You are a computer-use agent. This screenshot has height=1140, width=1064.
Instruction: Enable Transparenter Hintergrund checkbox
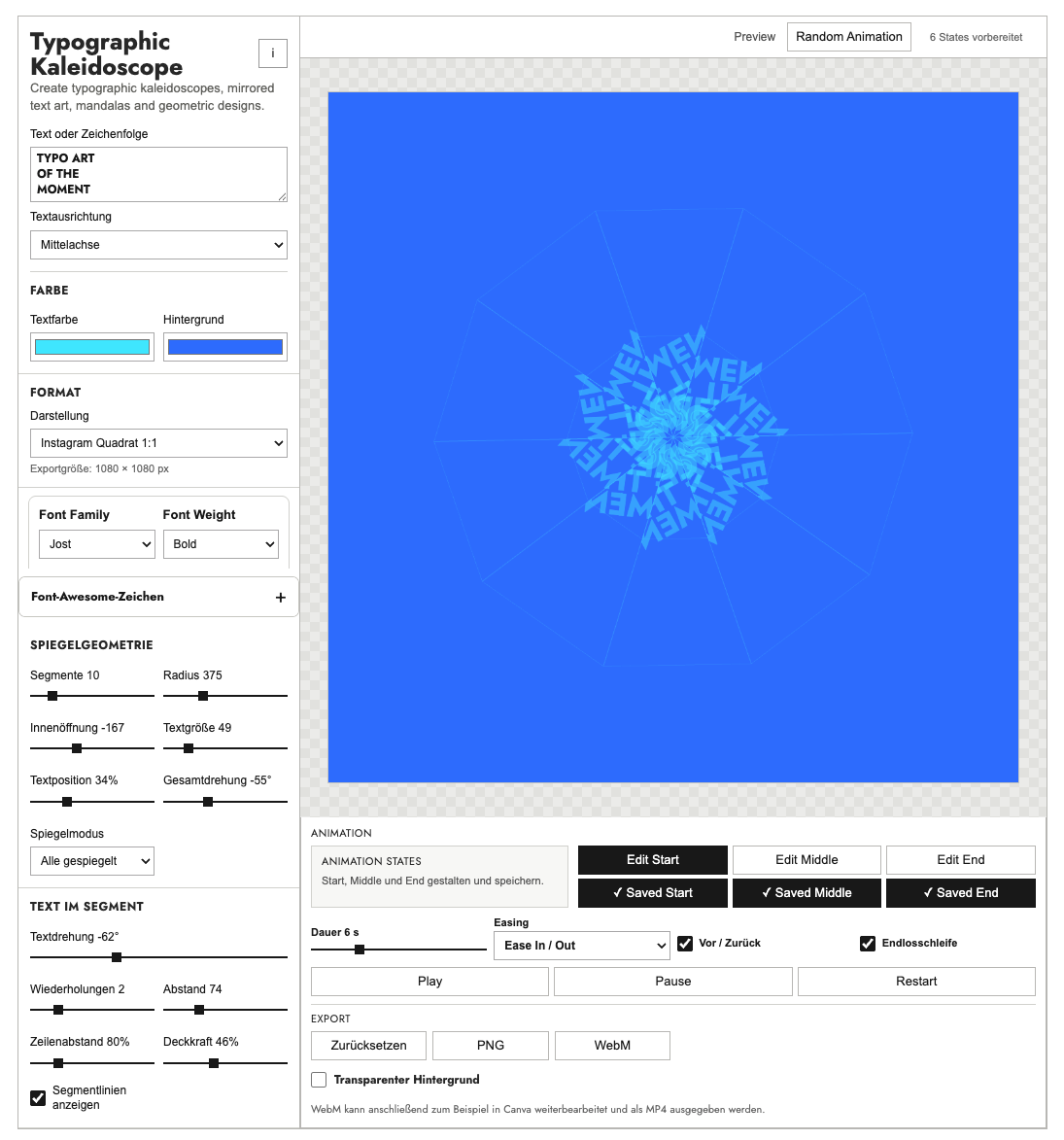coord(319,1080)
